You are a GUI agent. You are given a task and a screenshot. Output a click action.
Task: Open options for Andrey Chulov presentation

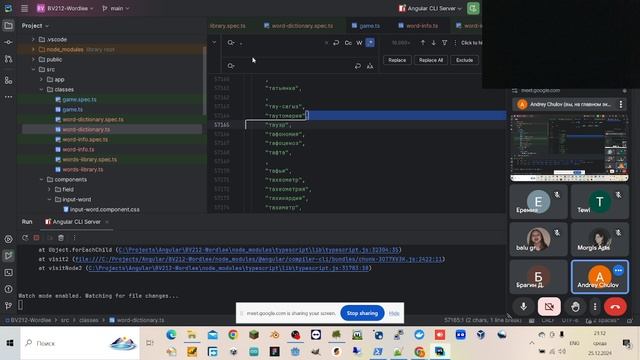[x=621, y=104]
